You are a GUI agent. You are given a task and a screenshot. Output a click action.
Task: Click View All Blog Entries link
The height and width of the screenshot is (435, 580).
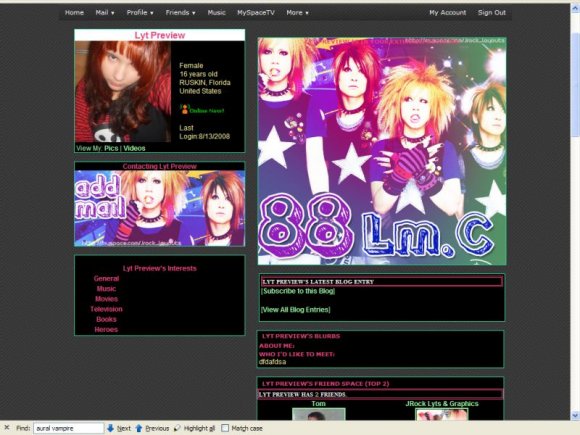point(296,310)
